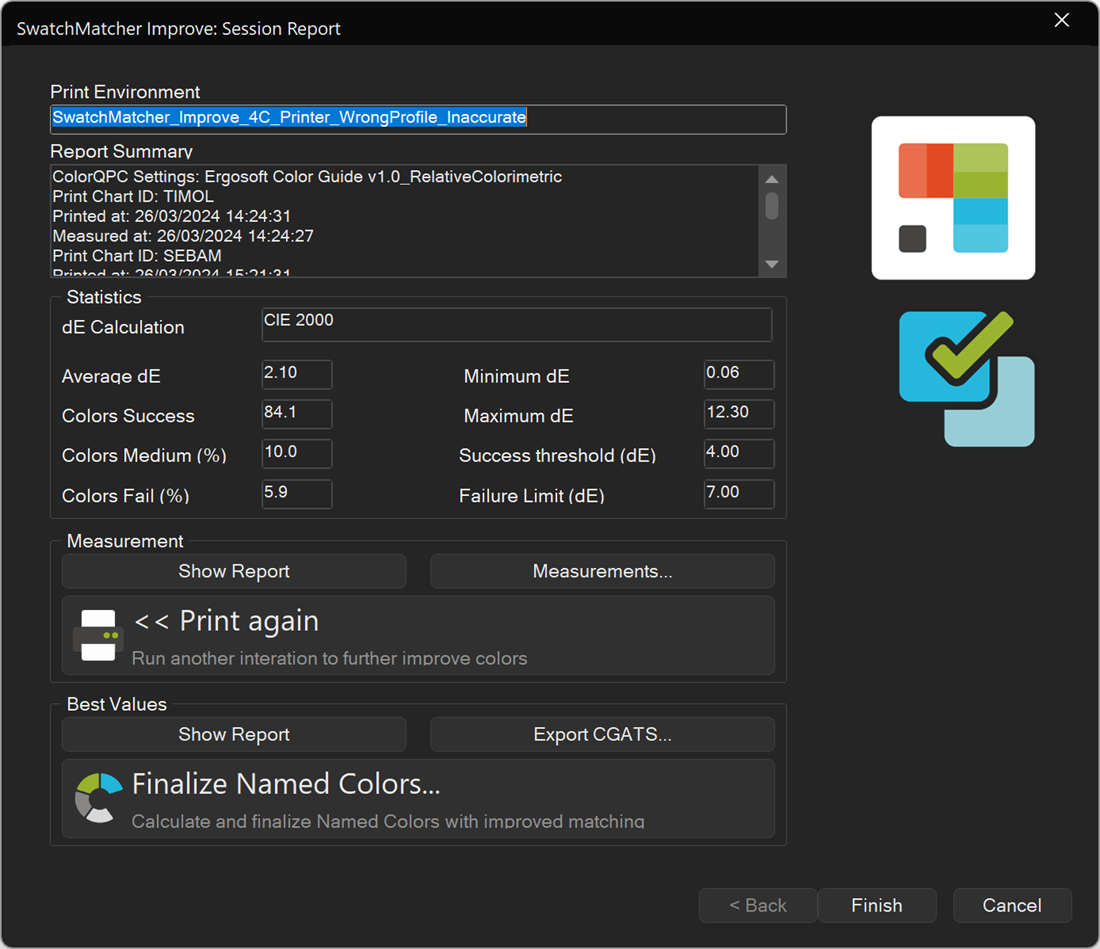Click the Report Summary scroll up arrow
The width and height of the screenshot is (1100, 949).
772,179
